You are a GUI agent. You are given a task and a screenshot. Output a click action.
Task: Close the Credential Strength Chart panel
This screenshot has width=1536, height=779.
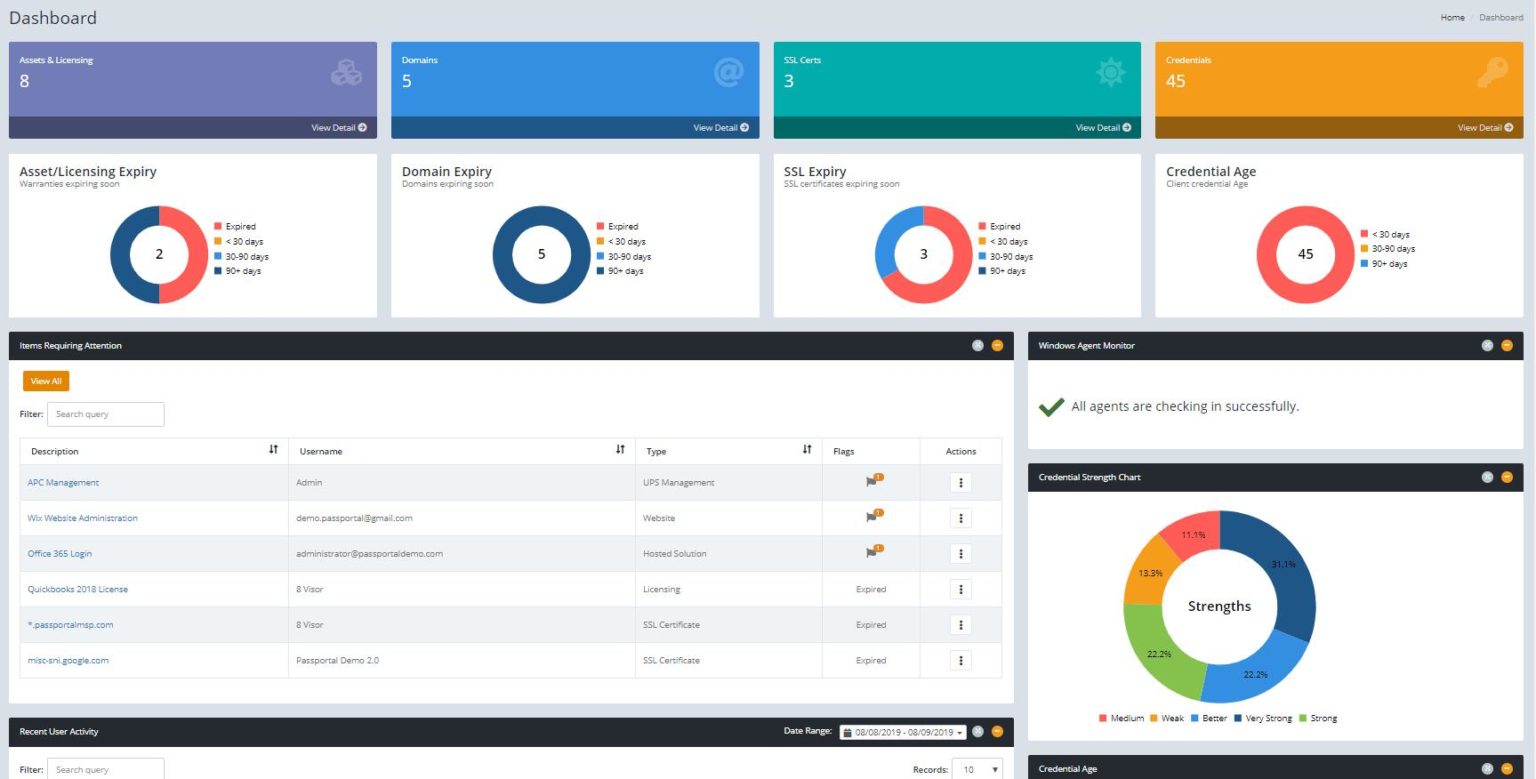[x=1487, y=477]
